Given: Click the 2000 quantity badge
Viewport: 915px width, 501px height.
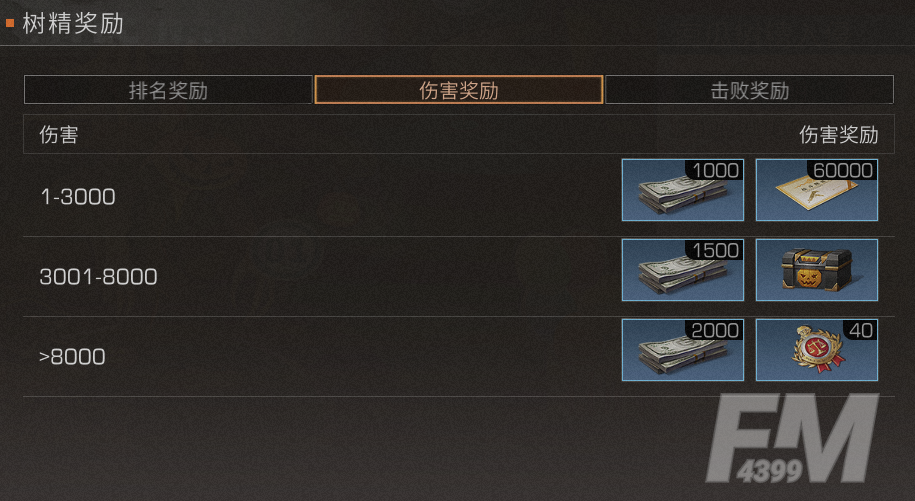Looking at the screenshot, I should [x=715, y=331].
